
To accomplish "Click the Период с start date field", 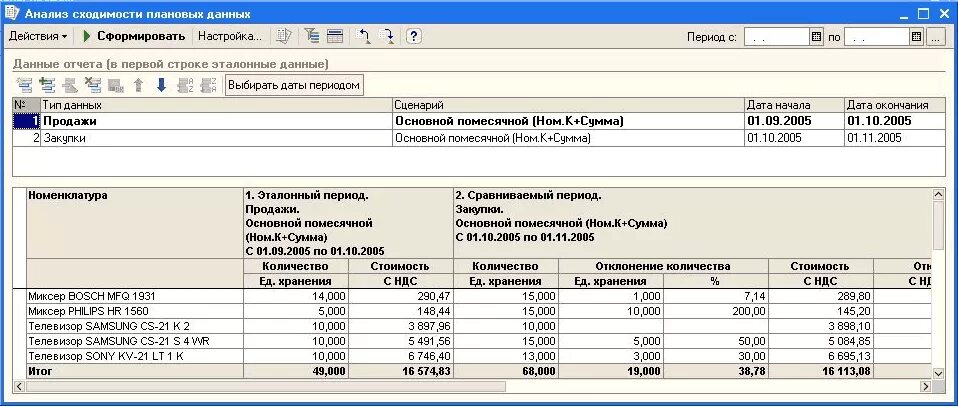I will (777, 37).
